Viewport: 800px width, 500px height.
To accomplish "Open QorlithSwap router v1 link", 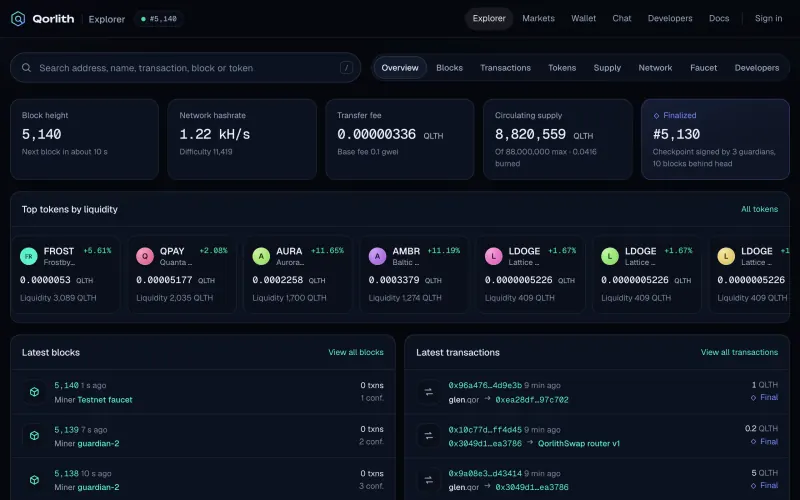I will (579, 444).
